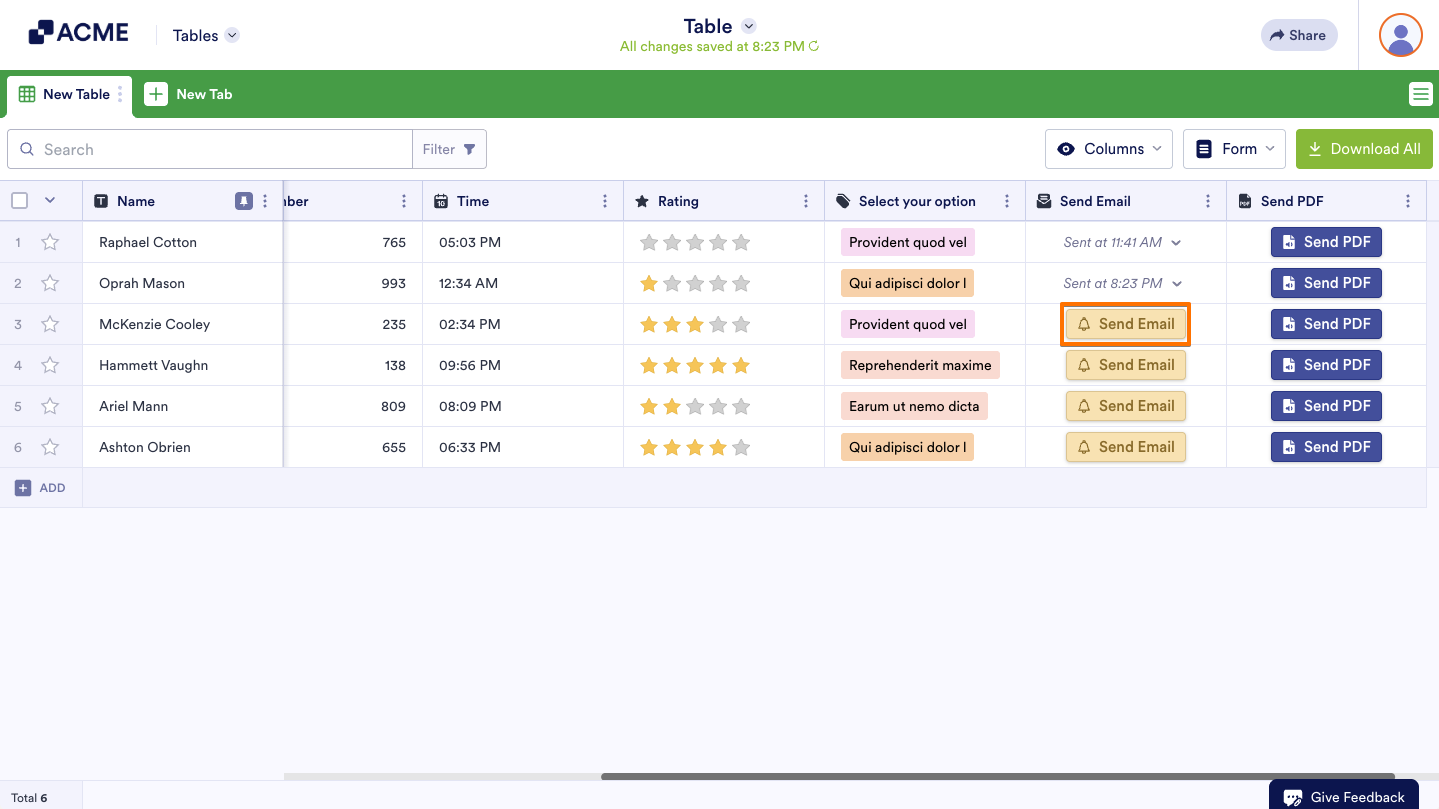Click the Send PDF column file icon
Screen dimensions: 1439x809
pos(1245,201)
